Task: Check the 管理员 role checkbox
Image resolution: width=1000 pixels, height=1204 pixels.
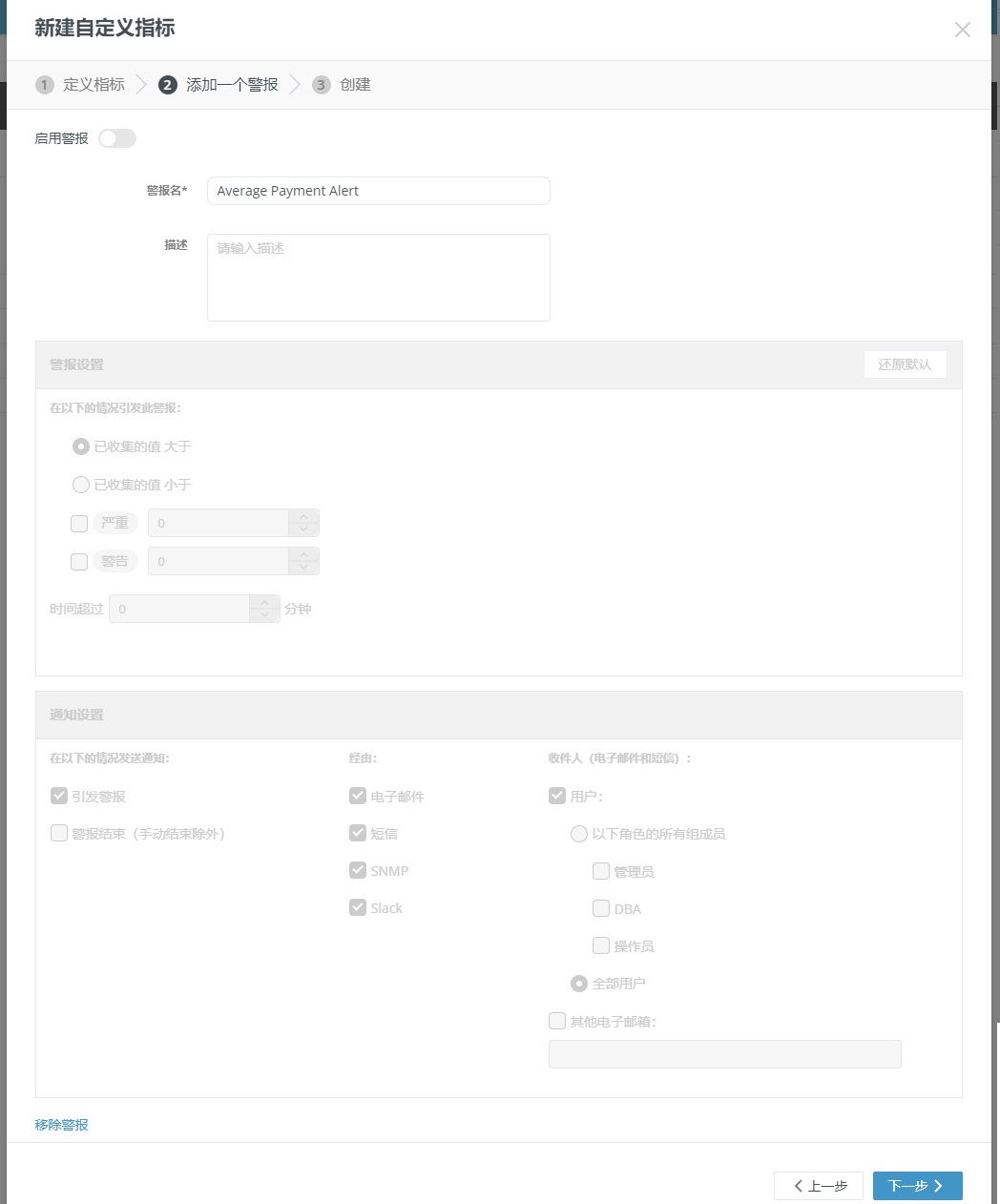Action: [x=601, y=871]
